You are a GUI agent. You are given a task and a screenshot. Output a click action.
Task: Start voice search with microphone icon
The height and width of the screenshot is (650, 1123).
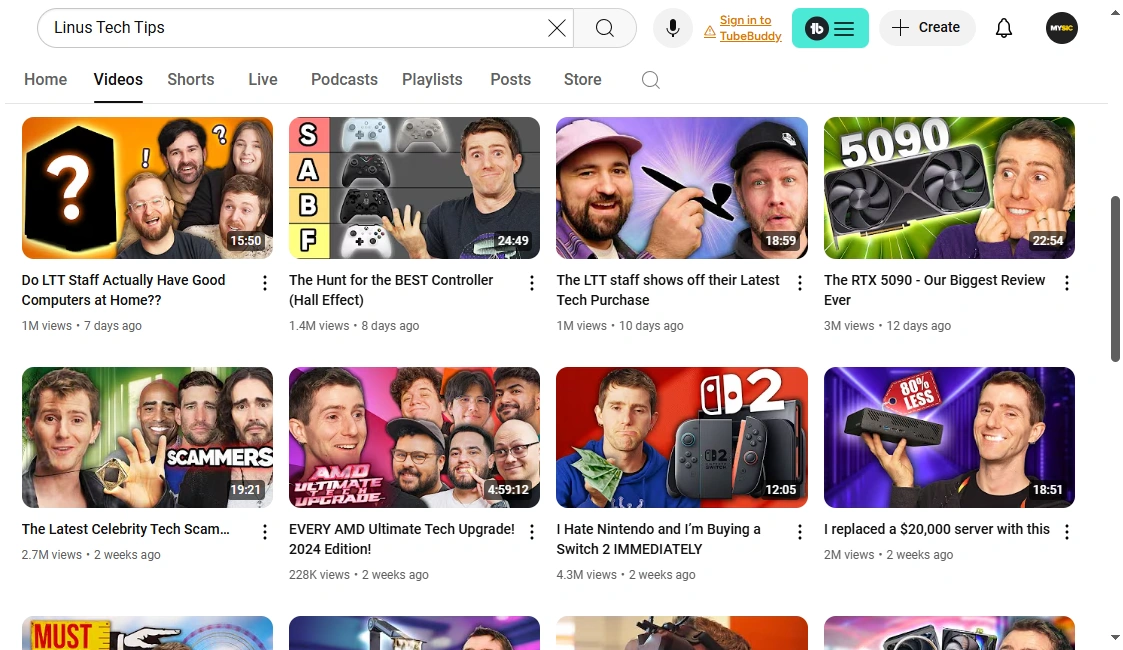(x=673, y=28)
